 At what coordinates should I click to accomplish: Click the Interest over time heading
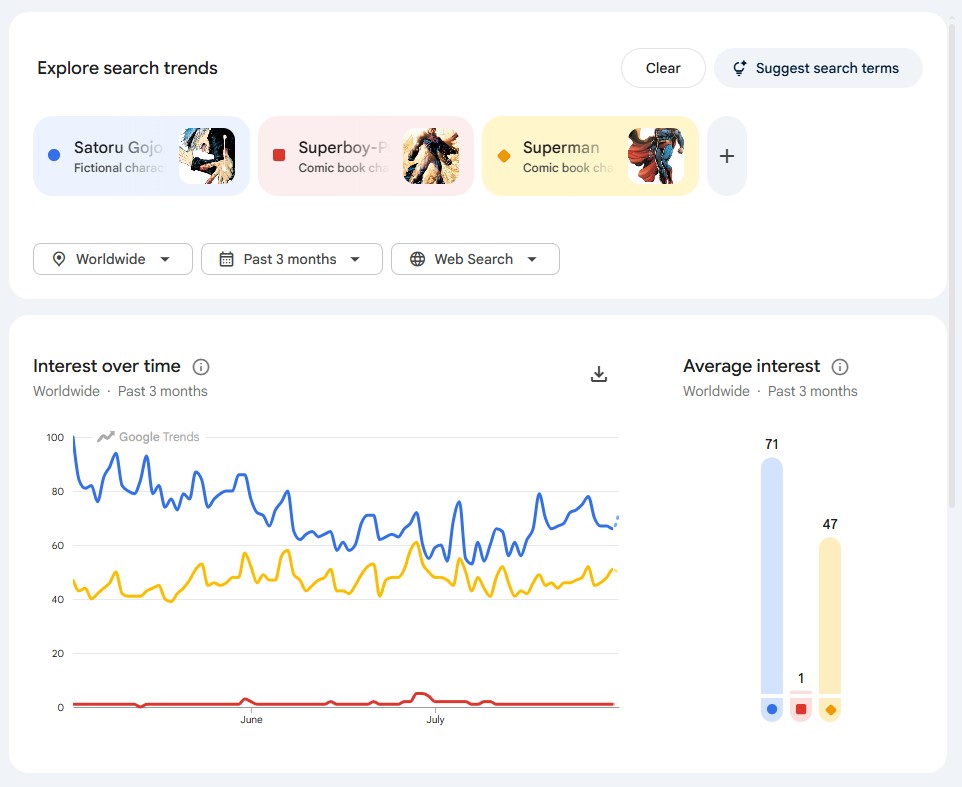tap(107, 366)
